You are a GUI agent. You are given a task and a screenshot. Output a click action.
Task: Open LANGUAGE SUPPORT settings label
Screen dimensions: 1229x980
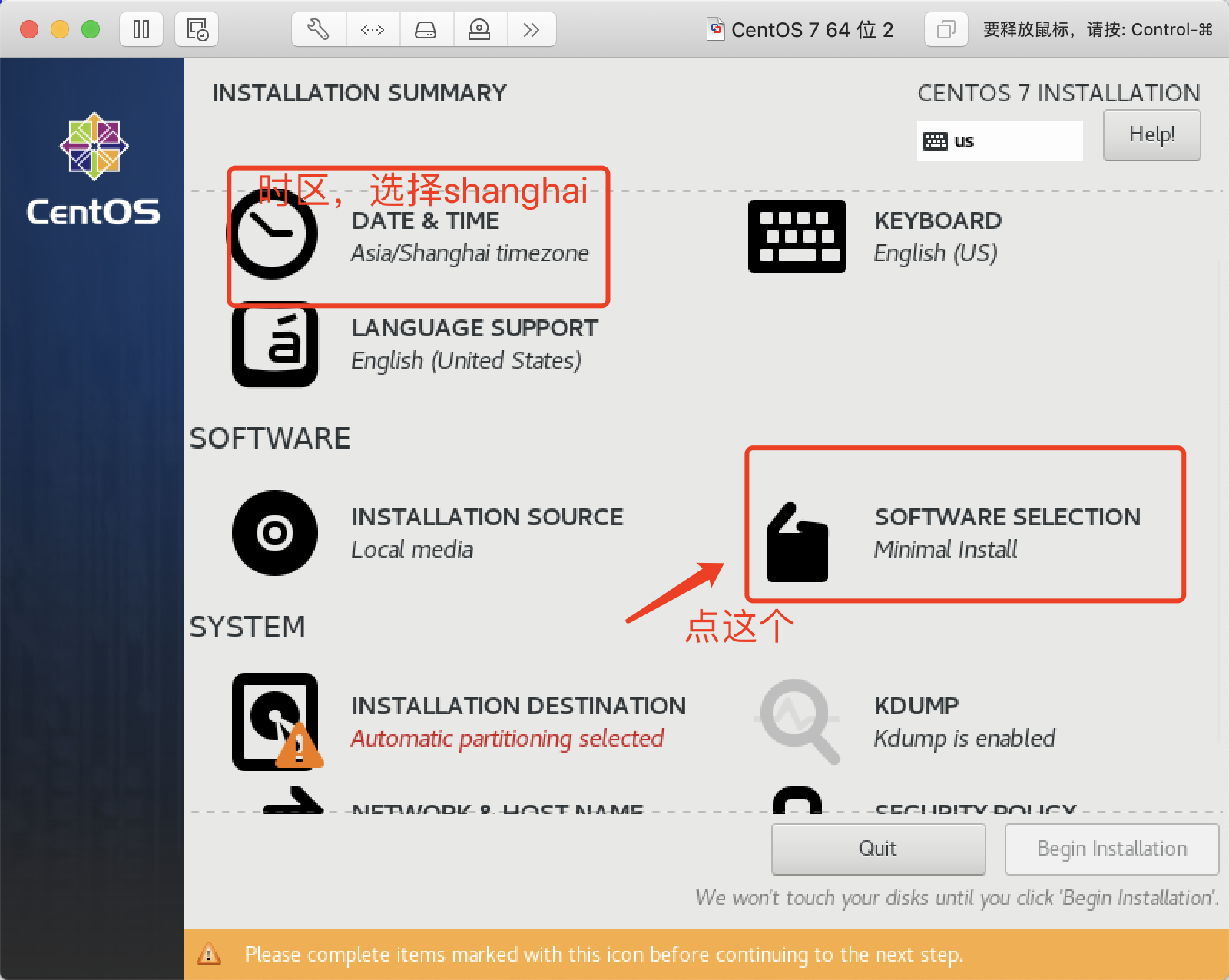pyautogui.click(x=475, y=329)
